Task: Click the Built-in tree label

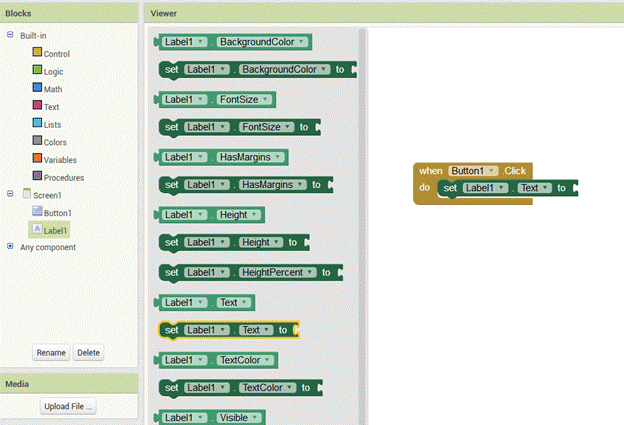Action: tap(33, 36)
